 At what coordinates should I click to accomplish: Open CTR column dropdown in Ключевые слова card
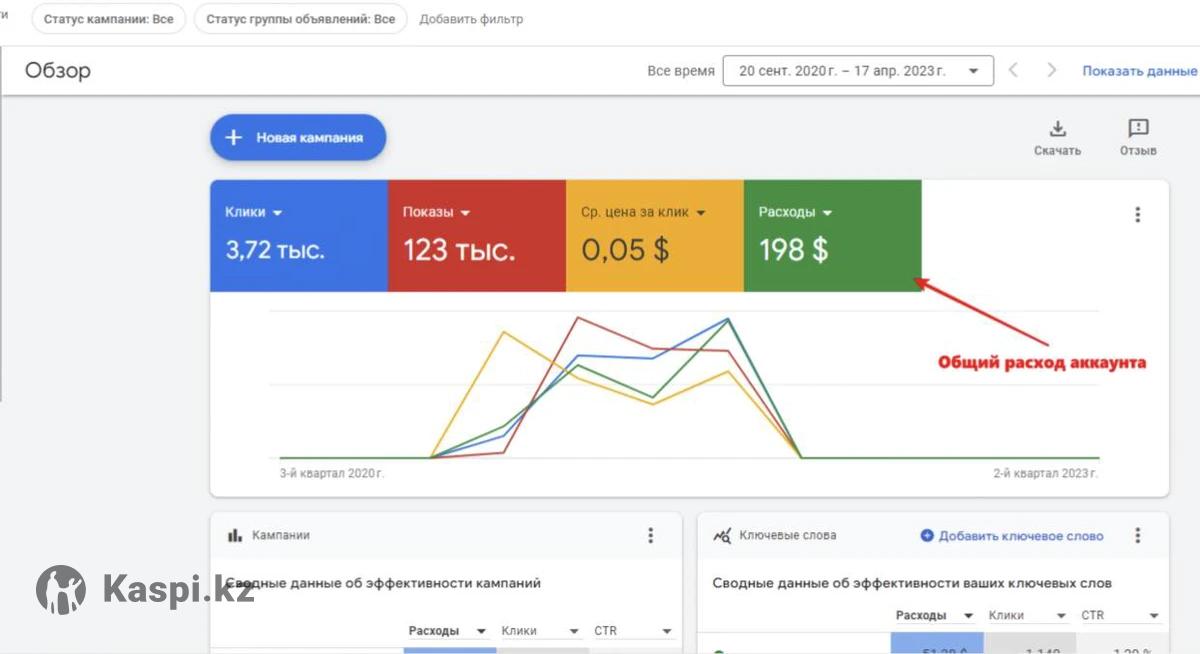(1120, 615)
